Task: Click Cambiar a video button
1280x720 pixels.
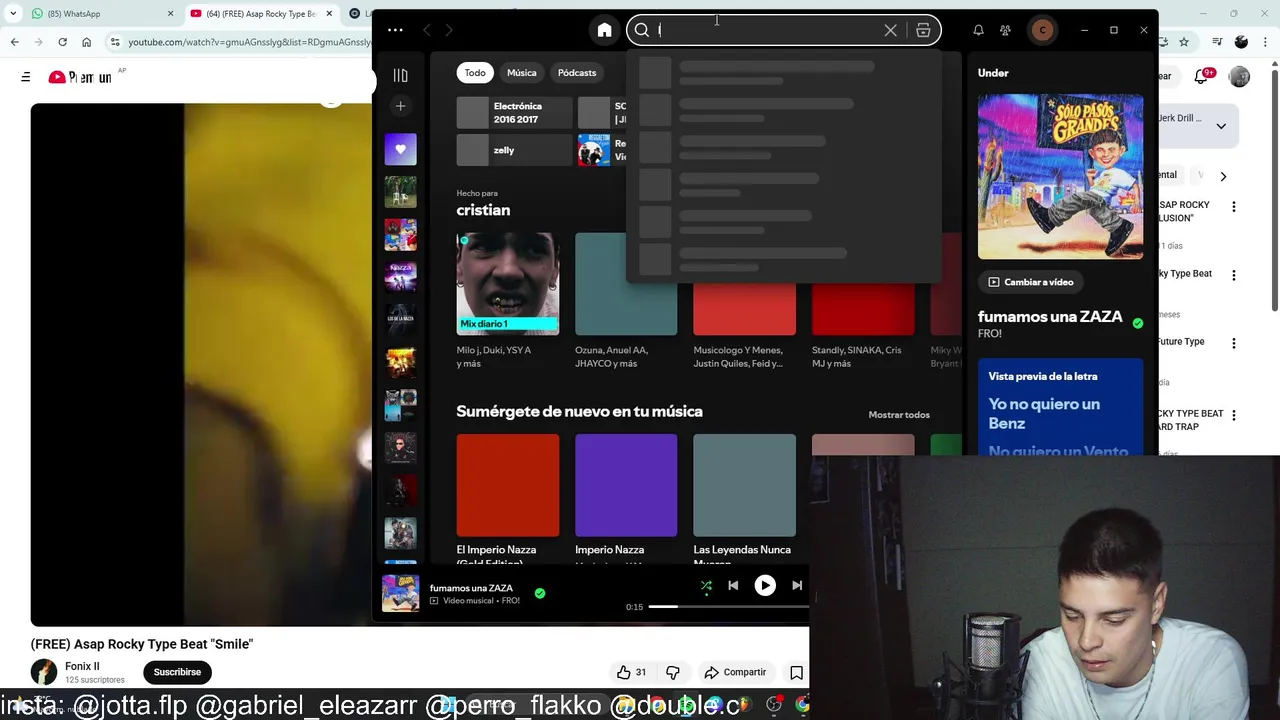Action: pyautogui.click(x=1029, y=282)
